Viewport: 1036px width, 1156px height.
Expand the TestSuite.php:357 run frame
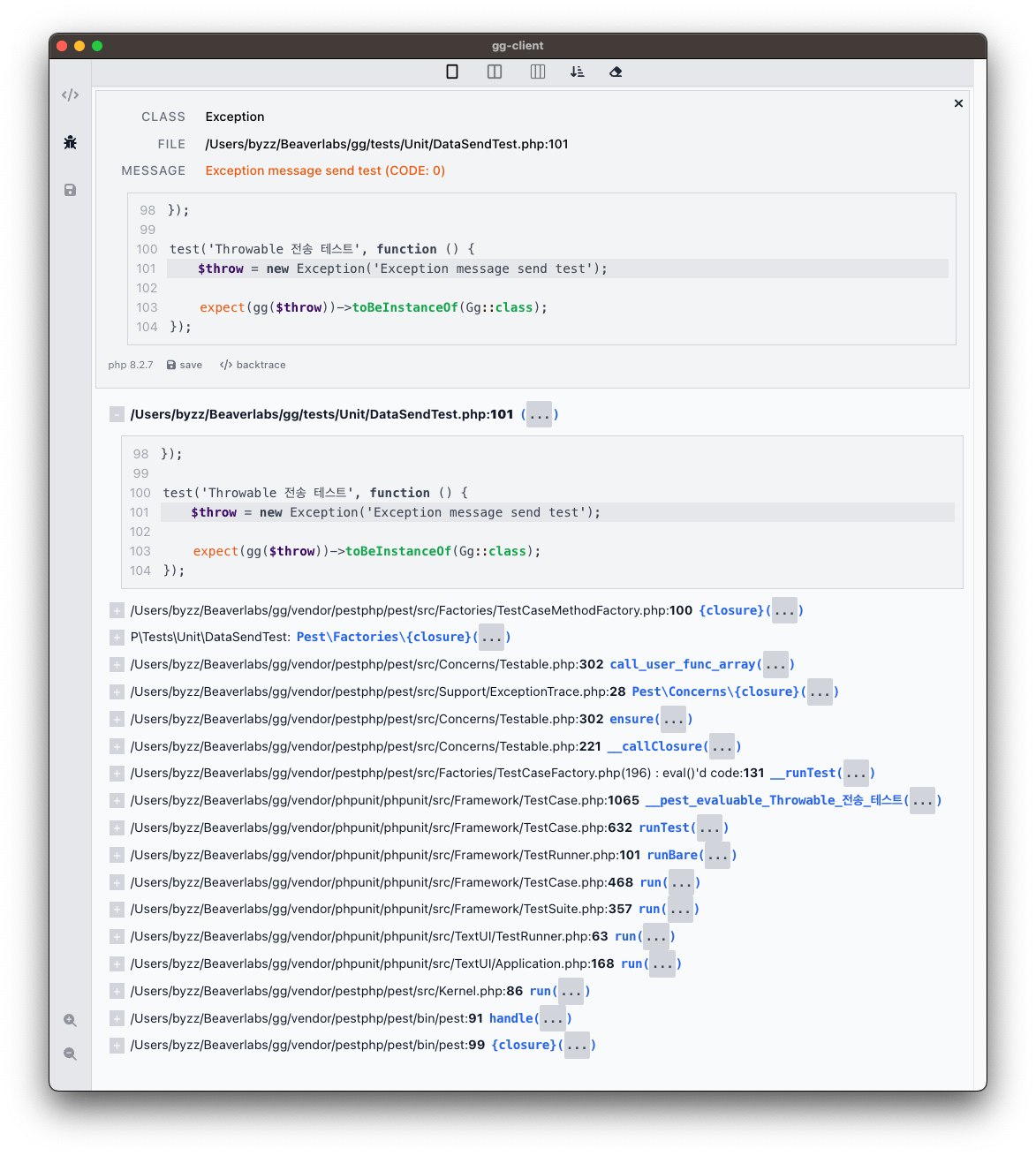(117, 909)
